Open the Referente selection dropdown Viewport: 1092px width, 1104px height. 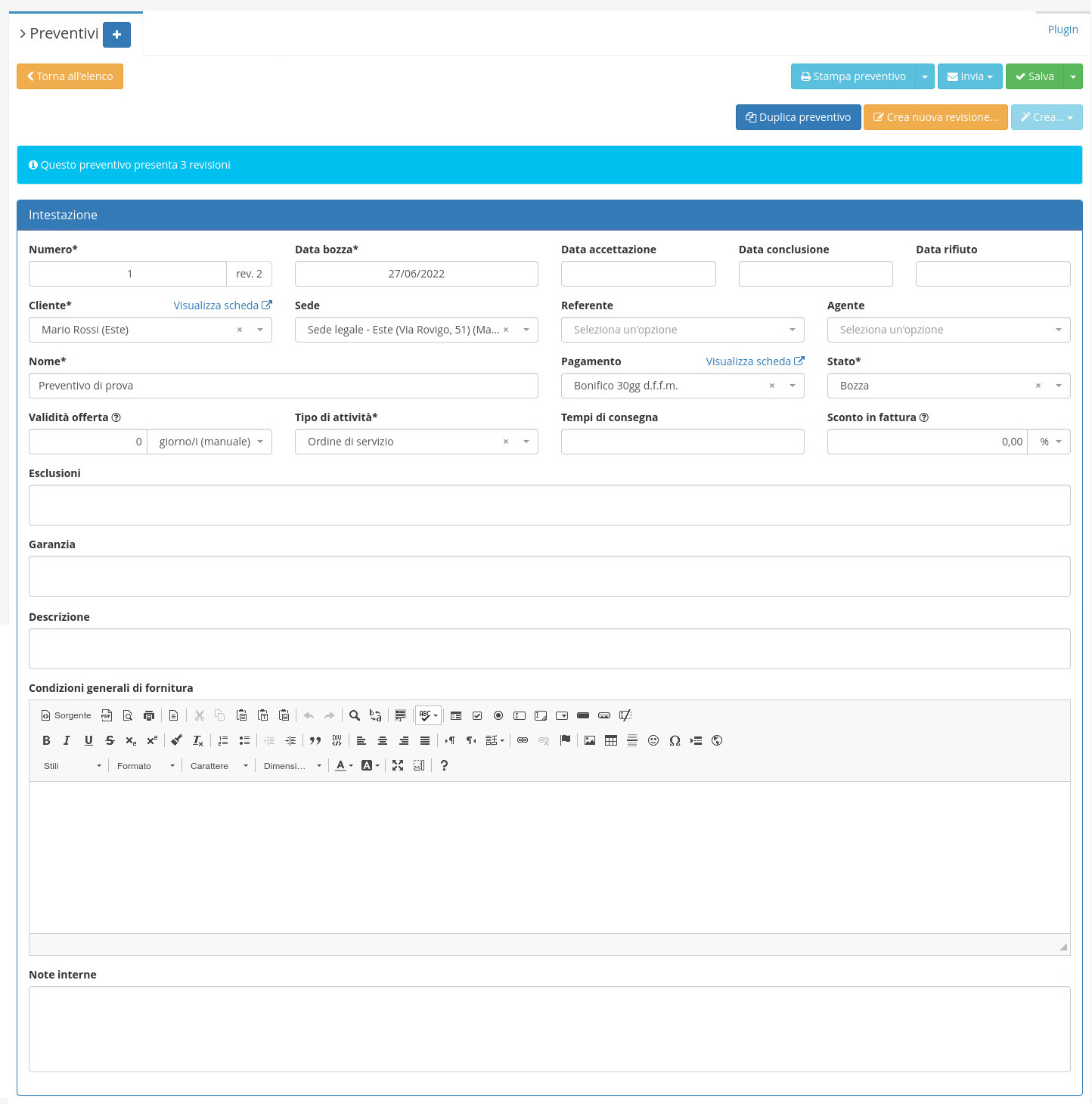click(x=682, y=330)
